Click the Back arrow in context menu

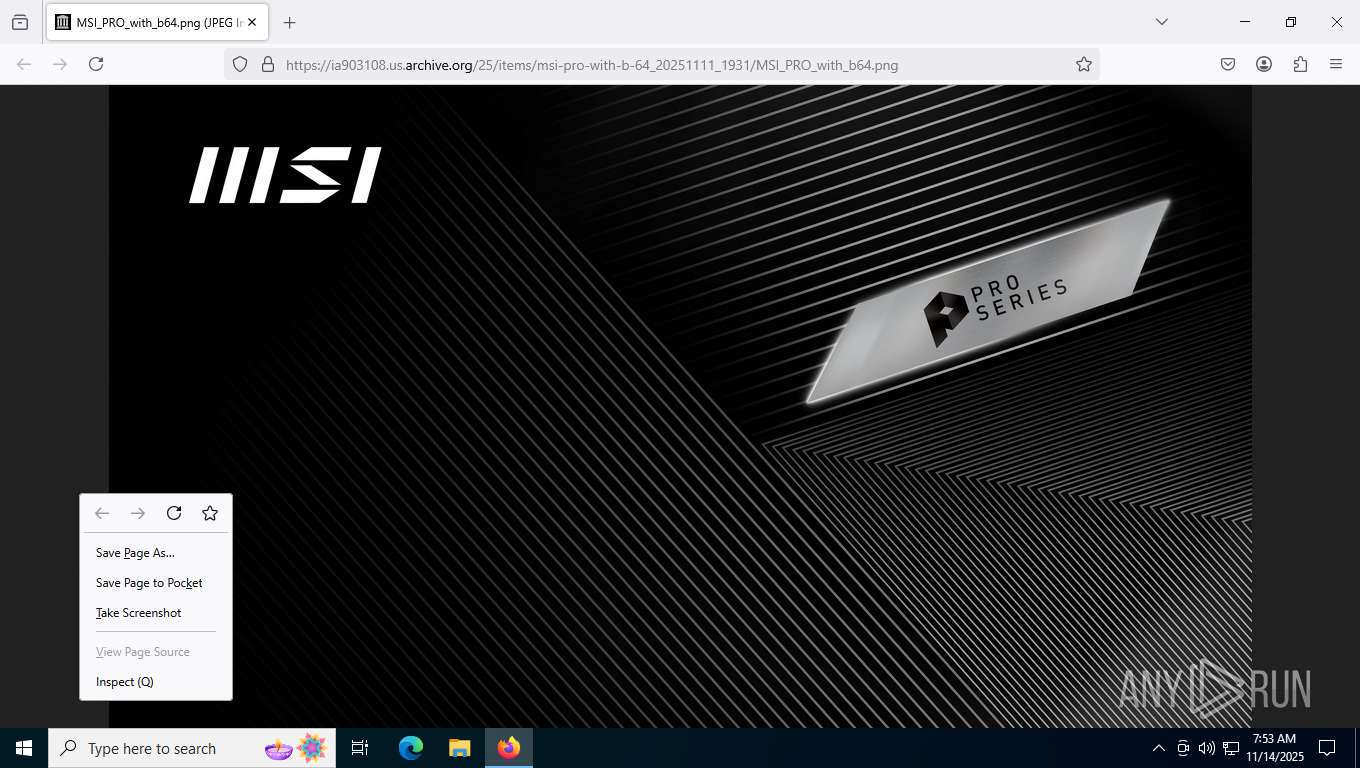pos(102,513)
